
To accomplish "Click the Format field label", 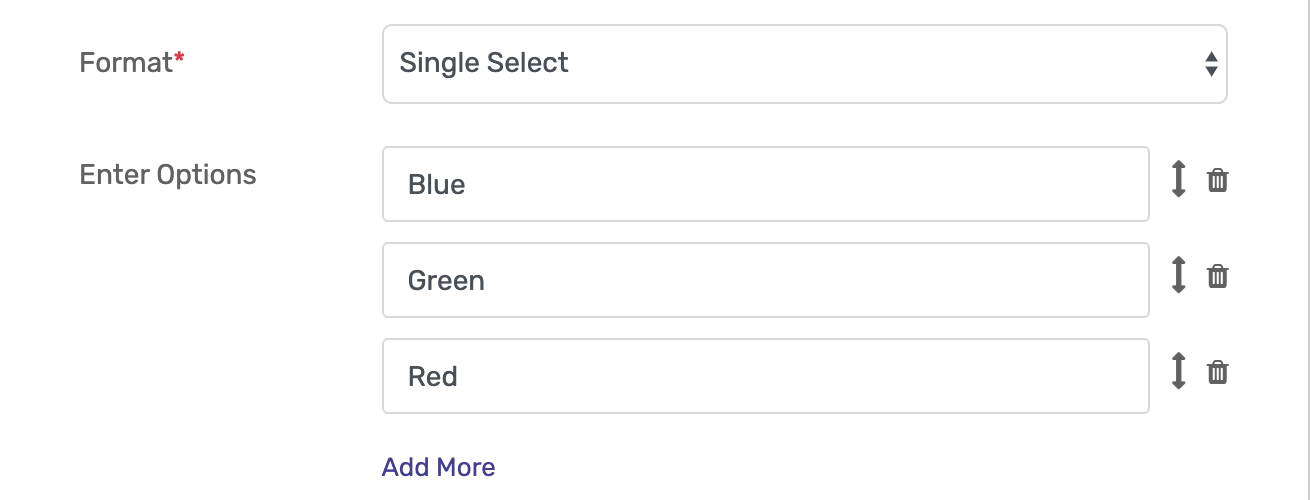I will coord(126,63).
